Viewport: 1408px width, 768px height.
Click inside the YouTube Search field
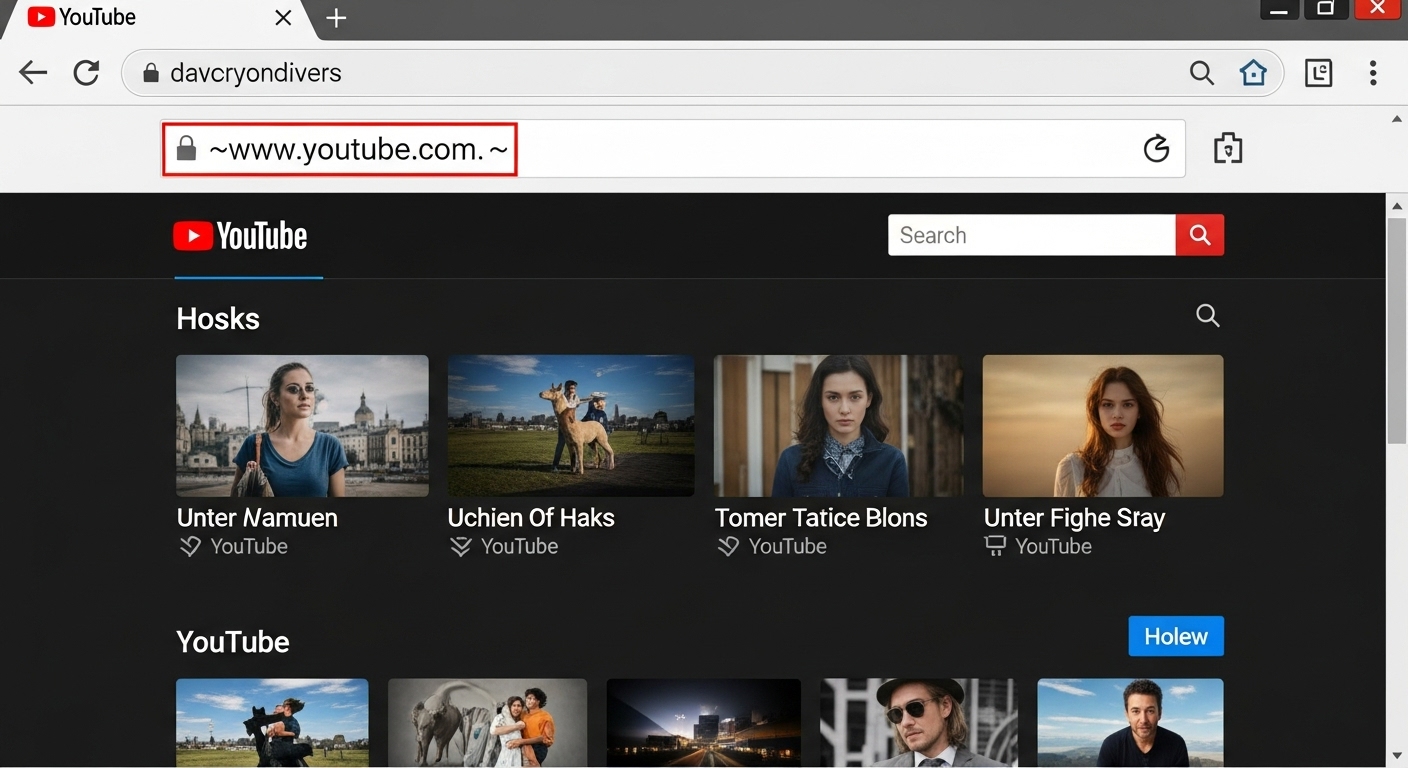click(1032, 235)
